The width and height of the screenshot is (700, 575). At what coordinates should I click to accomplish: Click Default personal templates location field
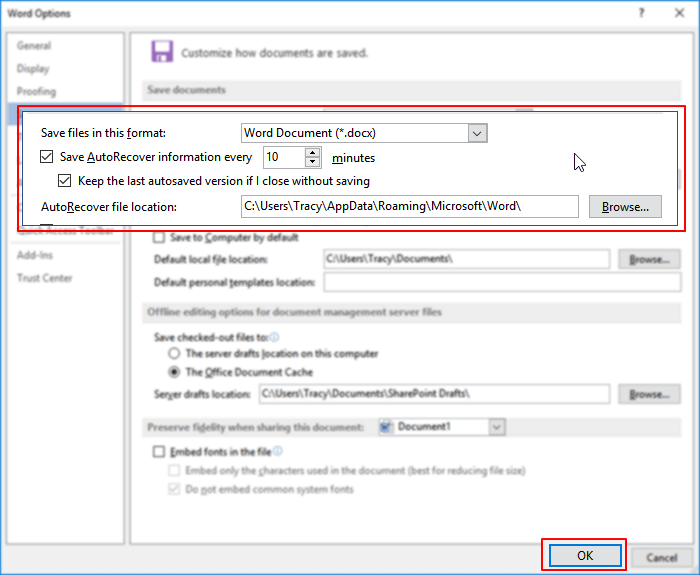[x=502, y=283]
